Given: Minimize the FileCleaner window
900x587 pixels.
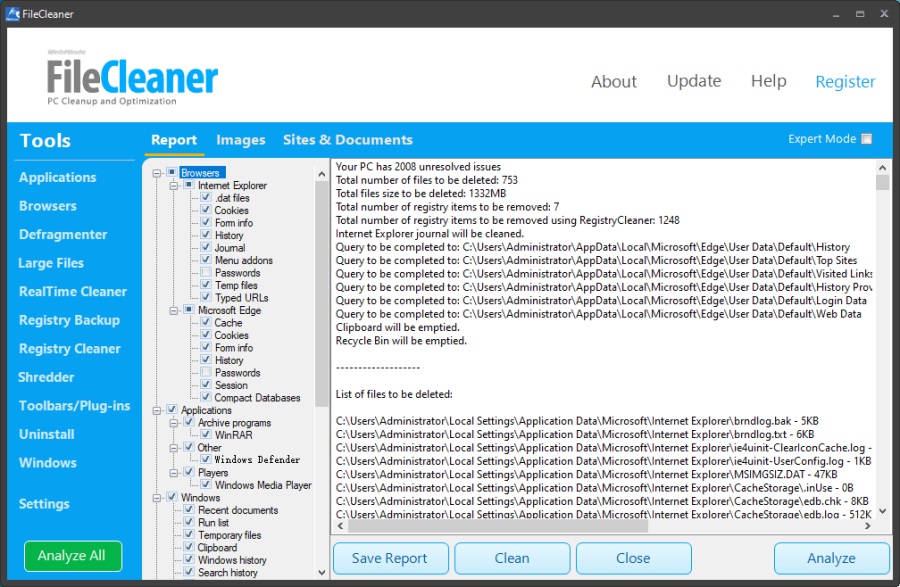Looking at the screenshot, I should click(836, 14).
